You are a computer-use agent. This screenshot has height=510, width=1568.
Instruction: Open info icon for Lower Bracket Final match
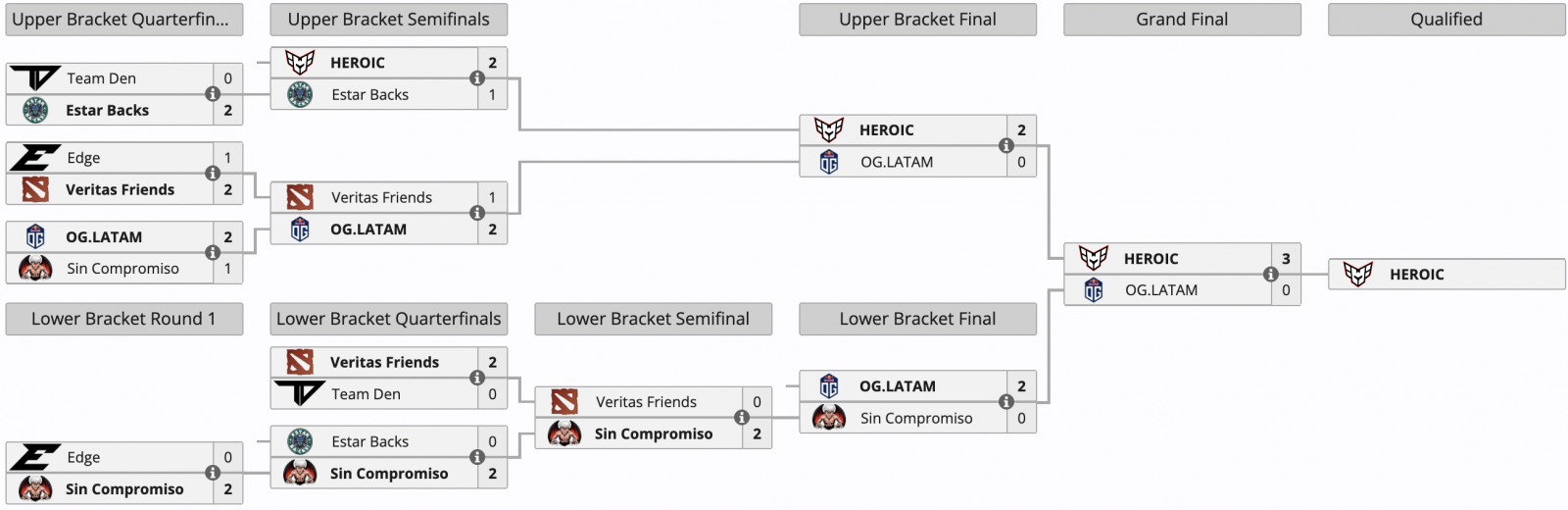(x=1006, y=402)
